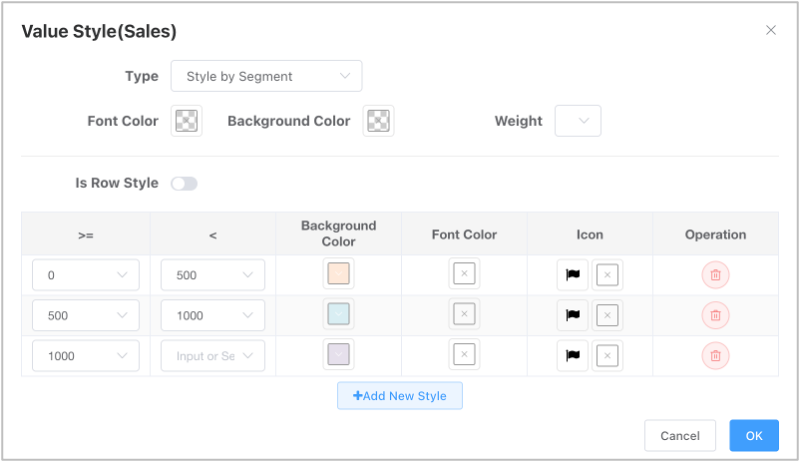The width and height of the screenshot is (800, 462).
Task: Cancel the Value Style dialog
Action: pyautogui.click(x=680, y=435)
